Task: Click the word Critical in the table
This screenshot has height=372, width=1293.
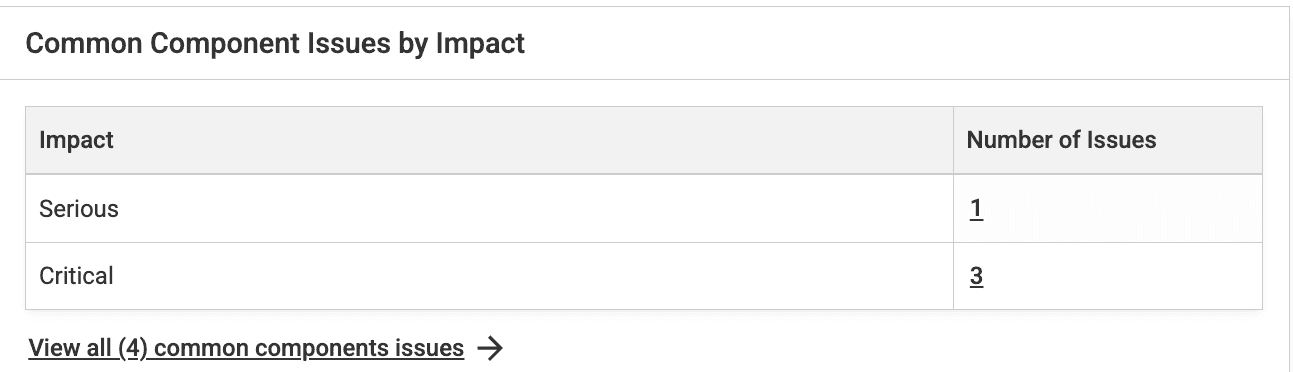Action: tap(76, 276)
